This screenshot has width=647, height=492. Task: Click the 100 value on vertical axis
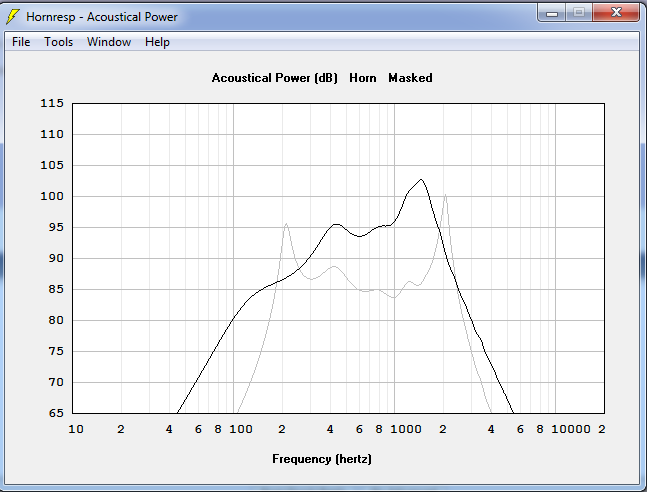click(x=52, y=196)
